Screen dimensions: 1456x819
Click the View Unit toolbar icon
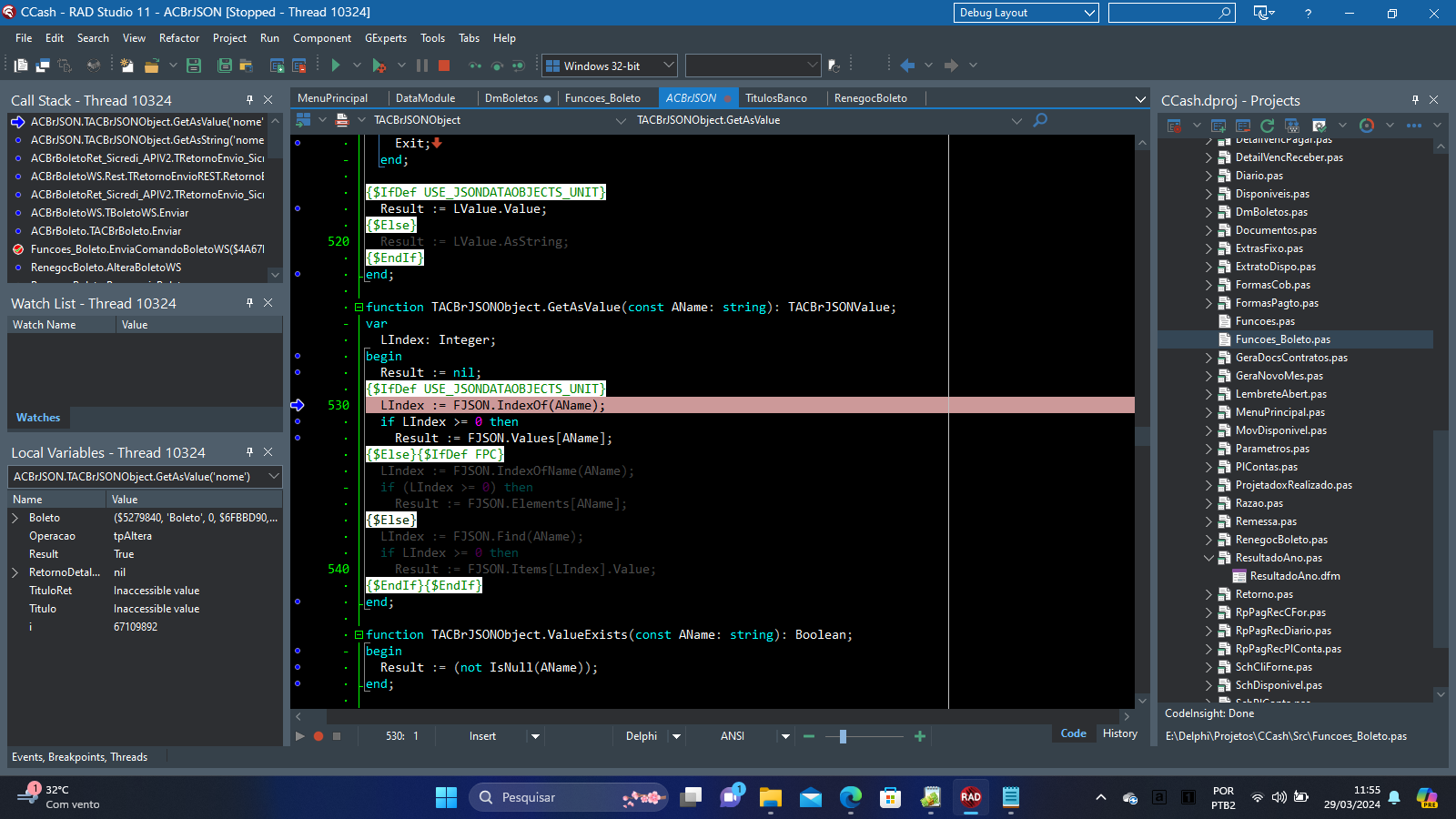21,66
